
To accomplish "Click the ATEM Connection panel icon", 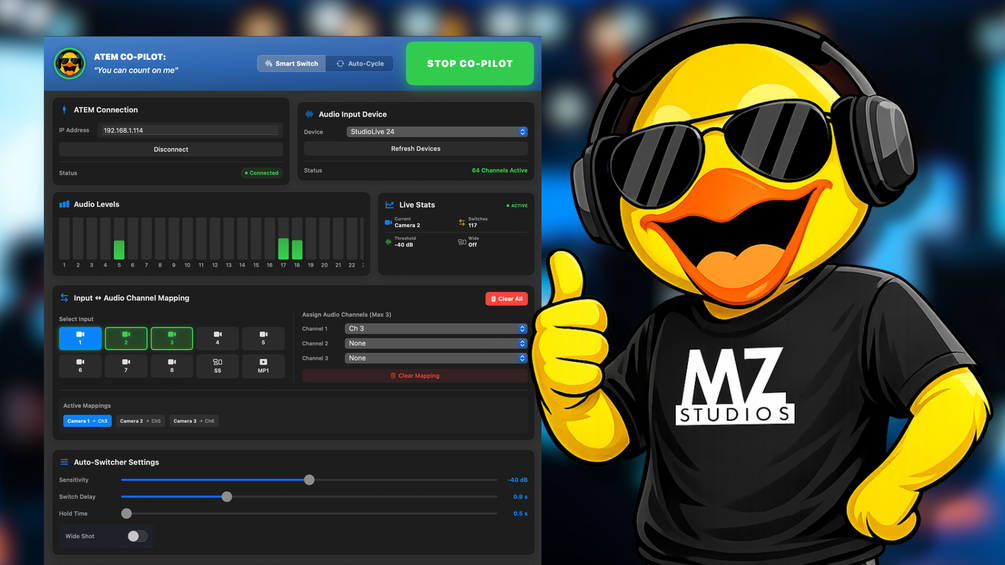I will point(64,110).
